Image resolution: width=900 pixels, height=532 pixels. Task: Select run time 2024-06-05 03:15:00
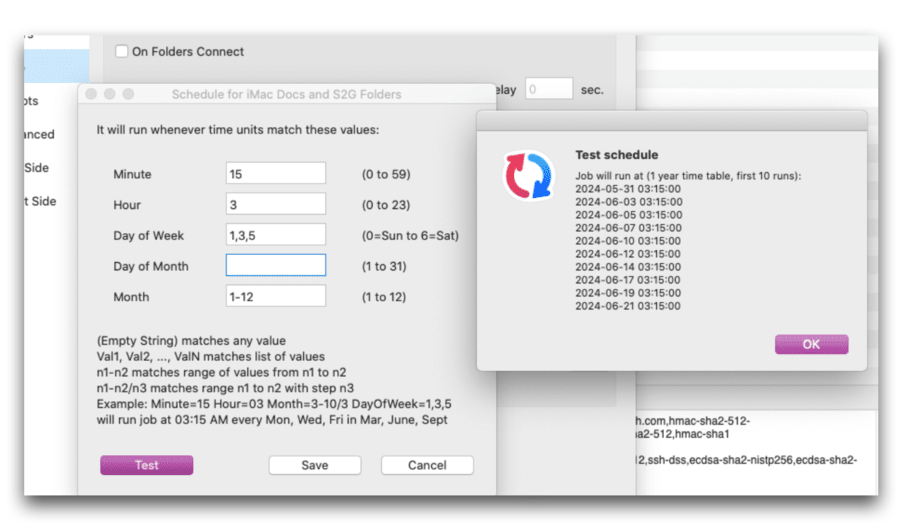(x=629, y=215)
